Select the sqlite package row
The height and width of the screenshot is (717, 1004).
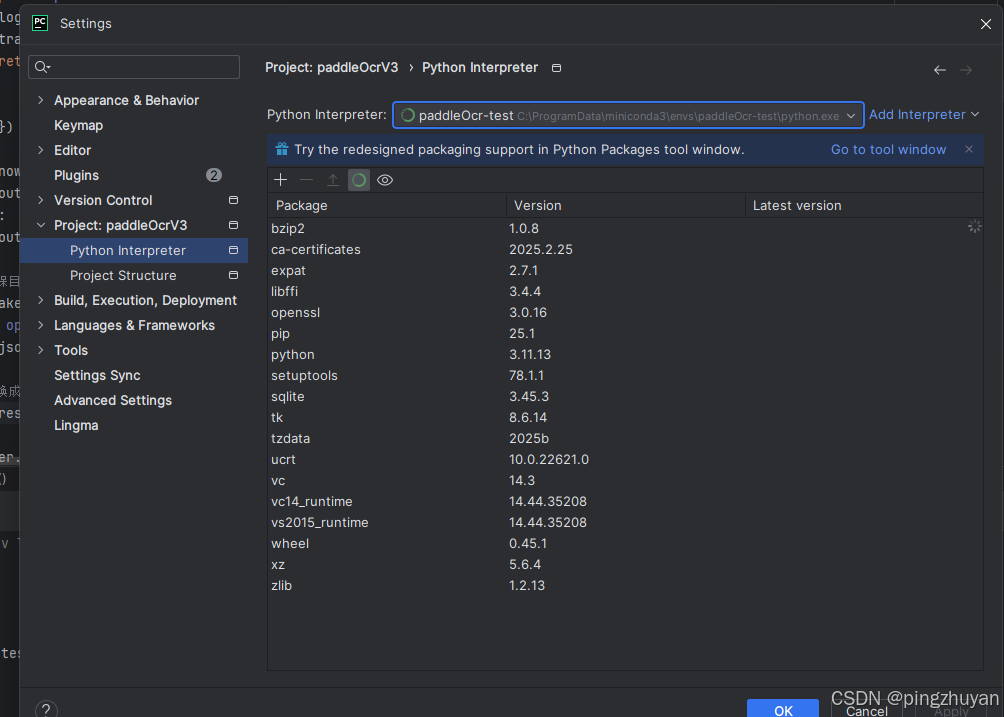point(625,396)
